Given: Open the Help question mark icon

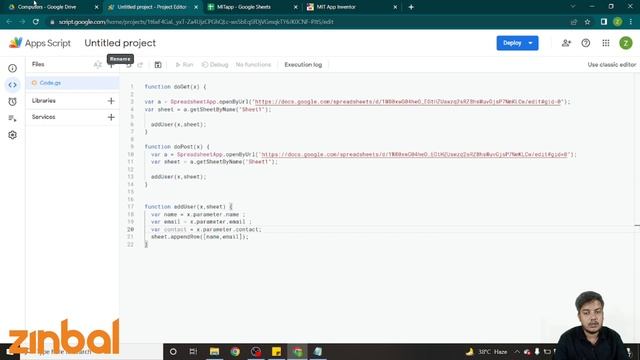Looking at the screenshot, I should click(586, 43).
